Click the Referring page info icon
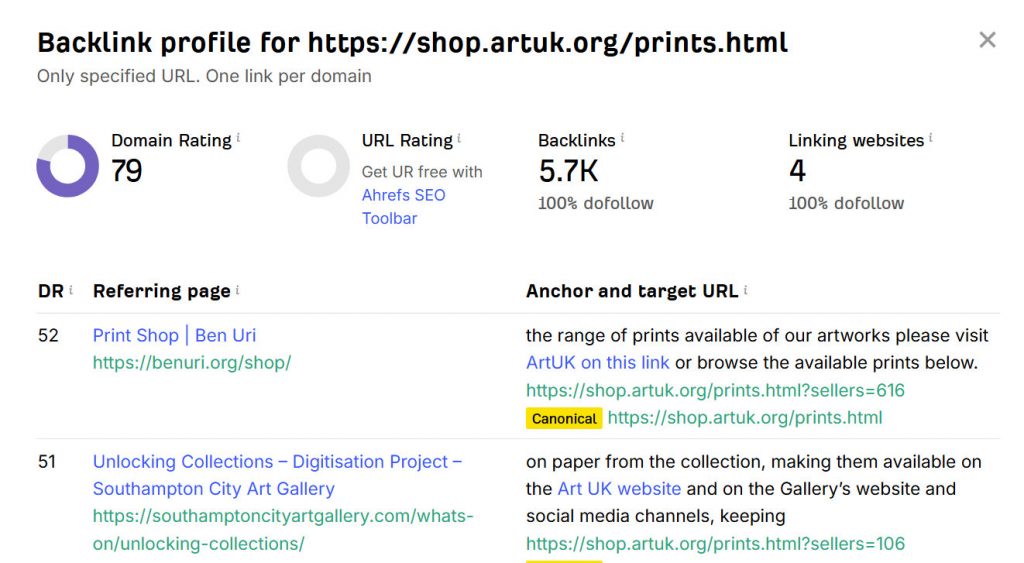The height and width of the screenshot is (563, 1024). coord(238,289)
